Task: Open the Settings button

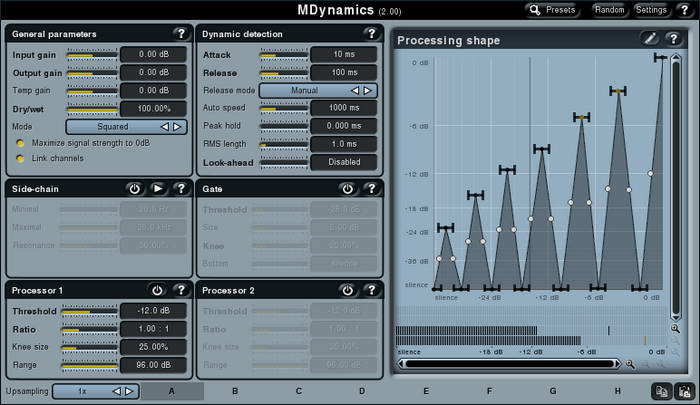Action: coord(651,9)
